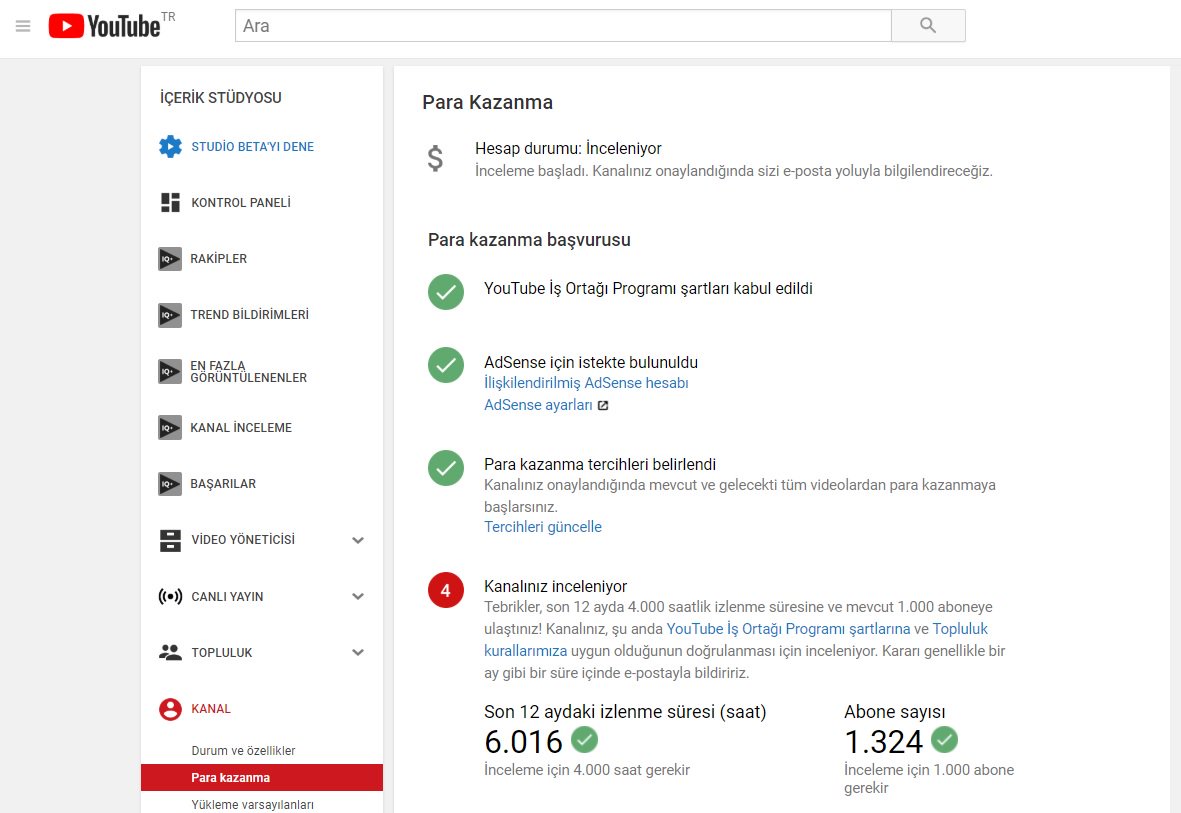Select CANLI YAYIN section label
The height and width of the screenshot is (813, 1181).
227,597
